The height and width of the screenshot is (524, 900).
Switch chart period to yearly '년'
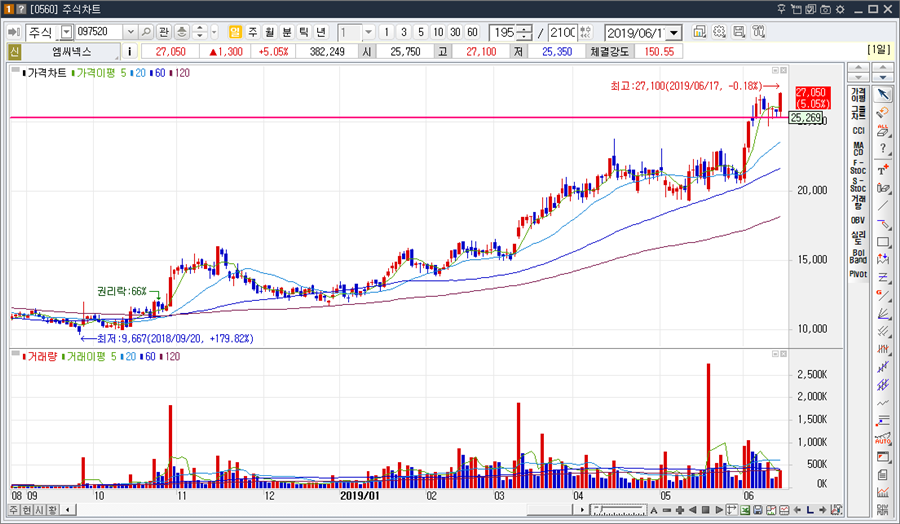pyautogui.click(x=321, y=32)
